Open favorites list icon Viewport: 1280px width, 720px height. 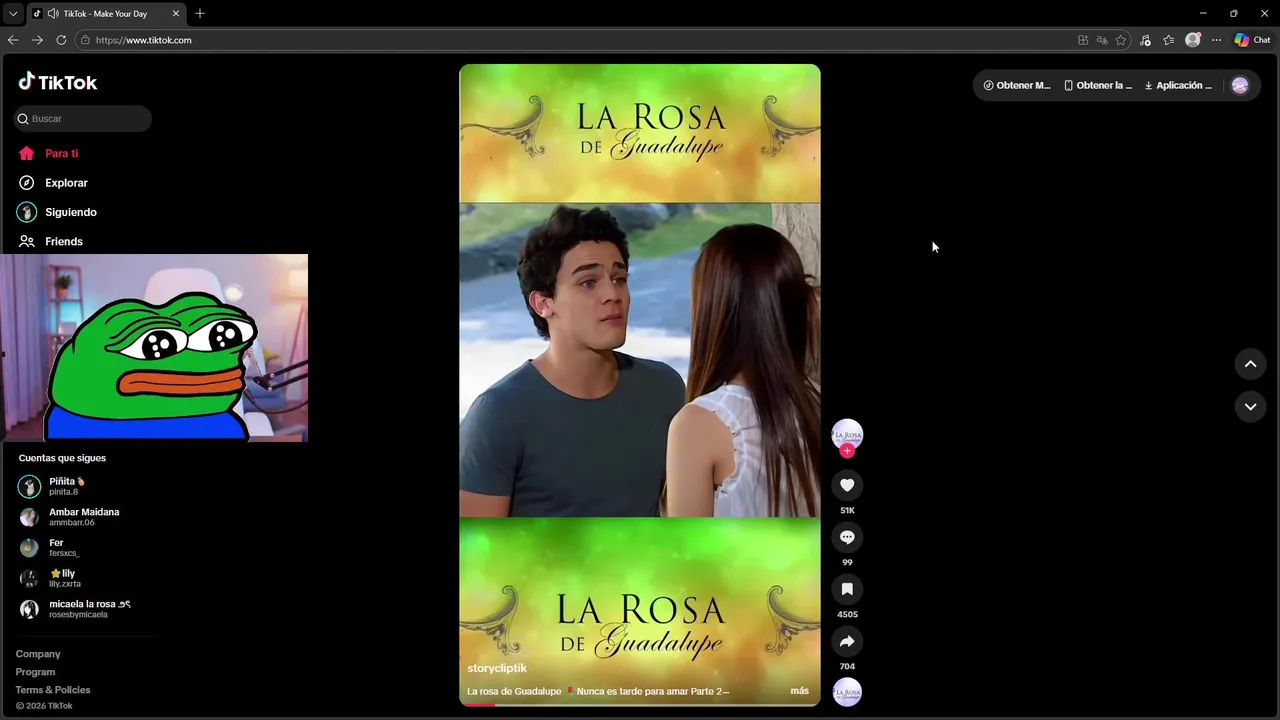(1168, 40)
